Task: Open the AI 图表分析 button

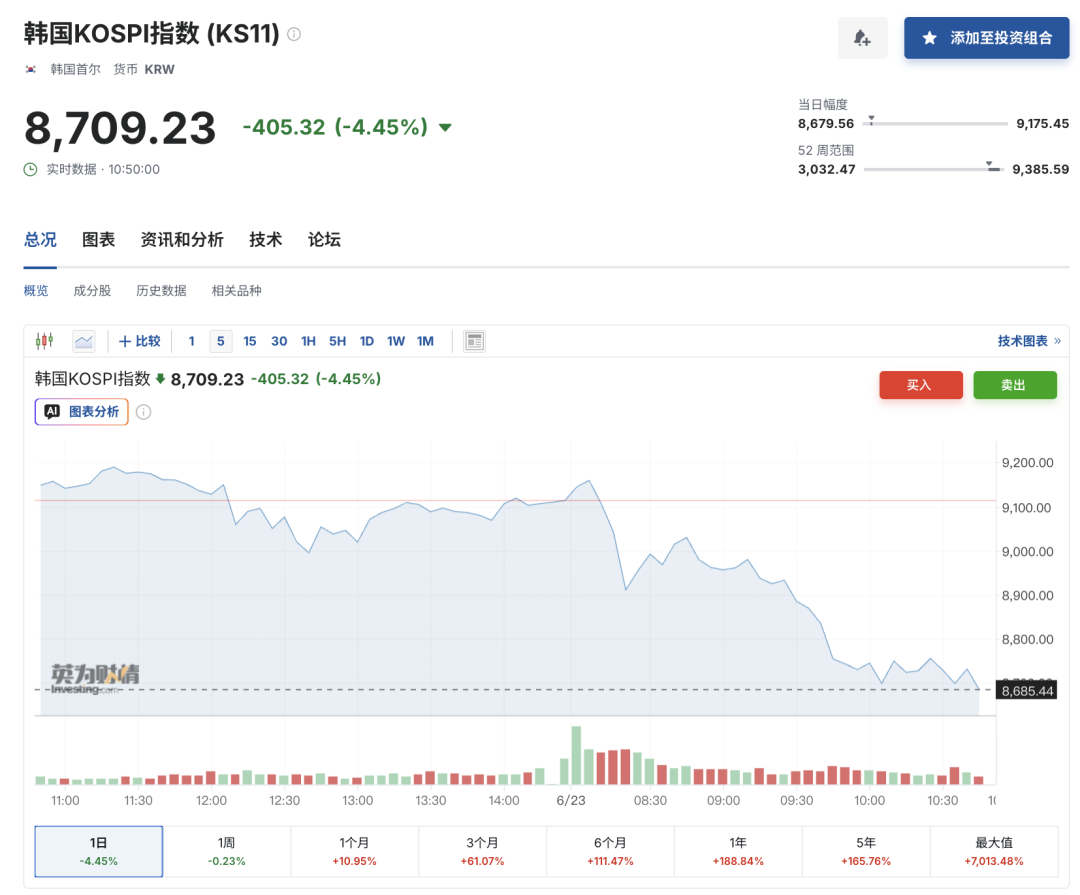Action: [x=81, y=412]
